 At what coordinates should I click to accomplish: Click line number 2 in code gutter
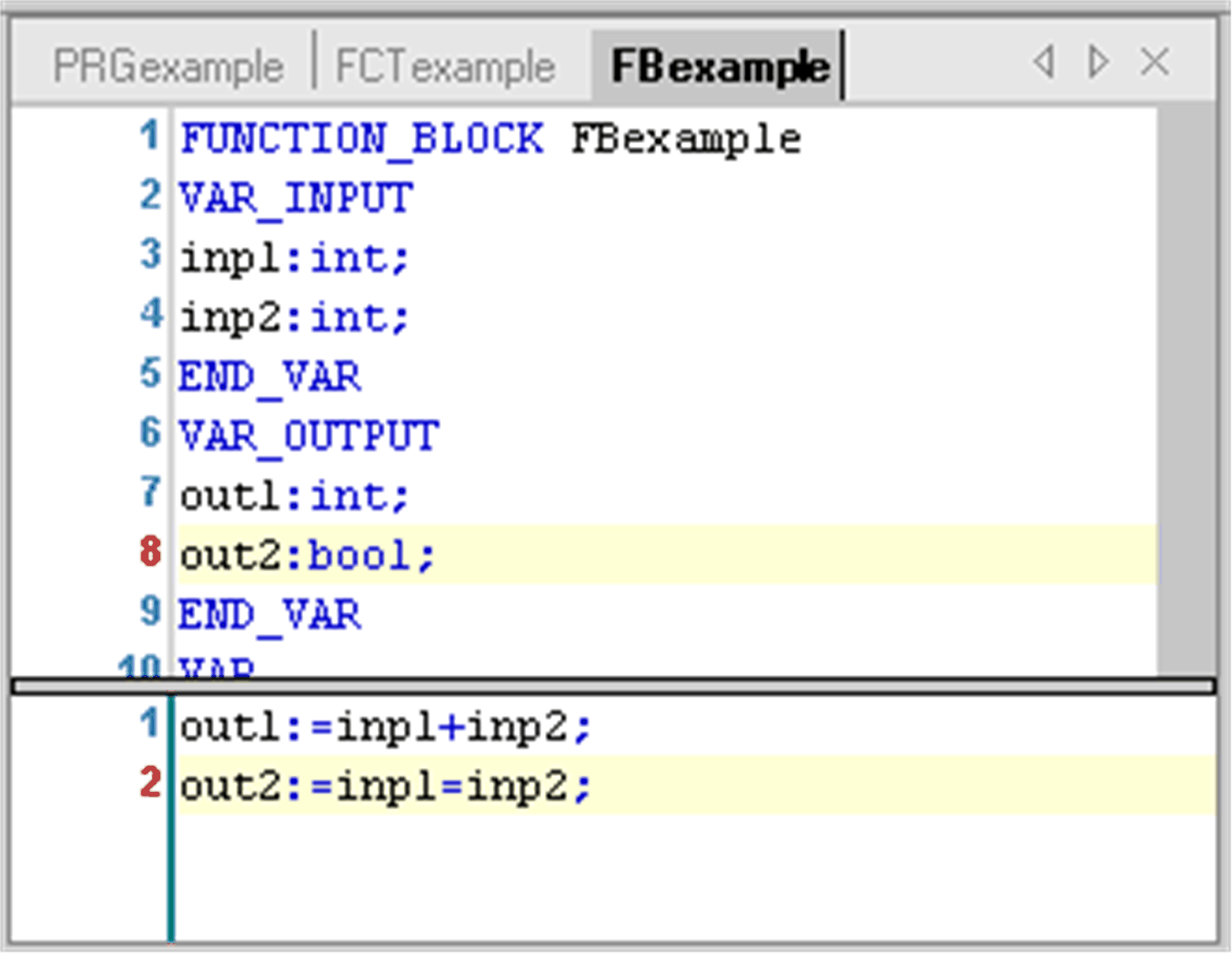coord(150,784)
